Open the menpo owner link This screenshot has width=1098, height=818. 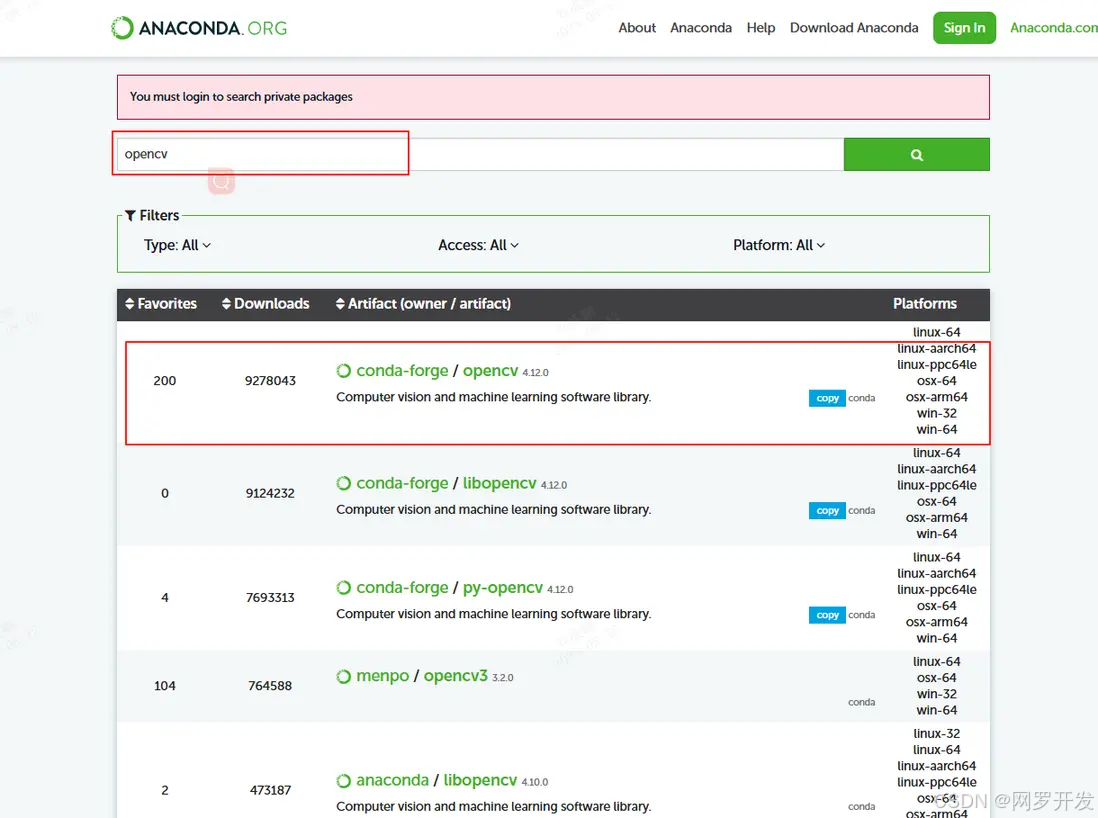coord(382,676)
